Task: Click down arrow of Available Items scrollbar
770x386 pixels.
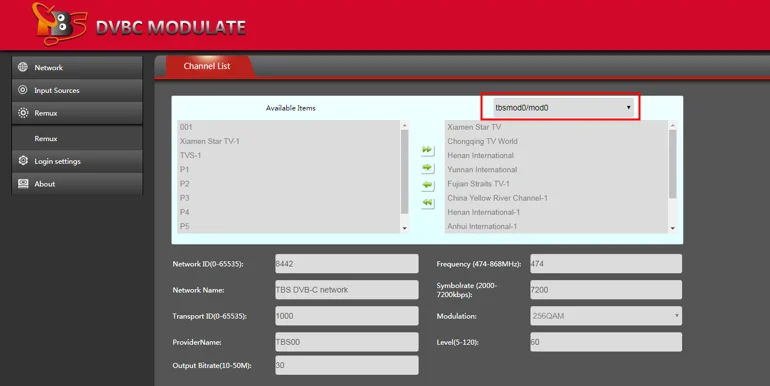Action: [x=405, y=228]
